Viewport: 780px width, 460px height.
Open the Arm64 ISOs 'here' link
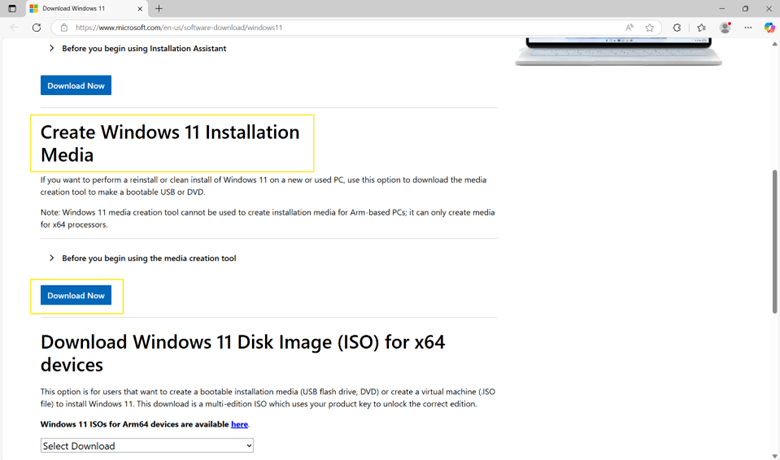pos(239,424)
